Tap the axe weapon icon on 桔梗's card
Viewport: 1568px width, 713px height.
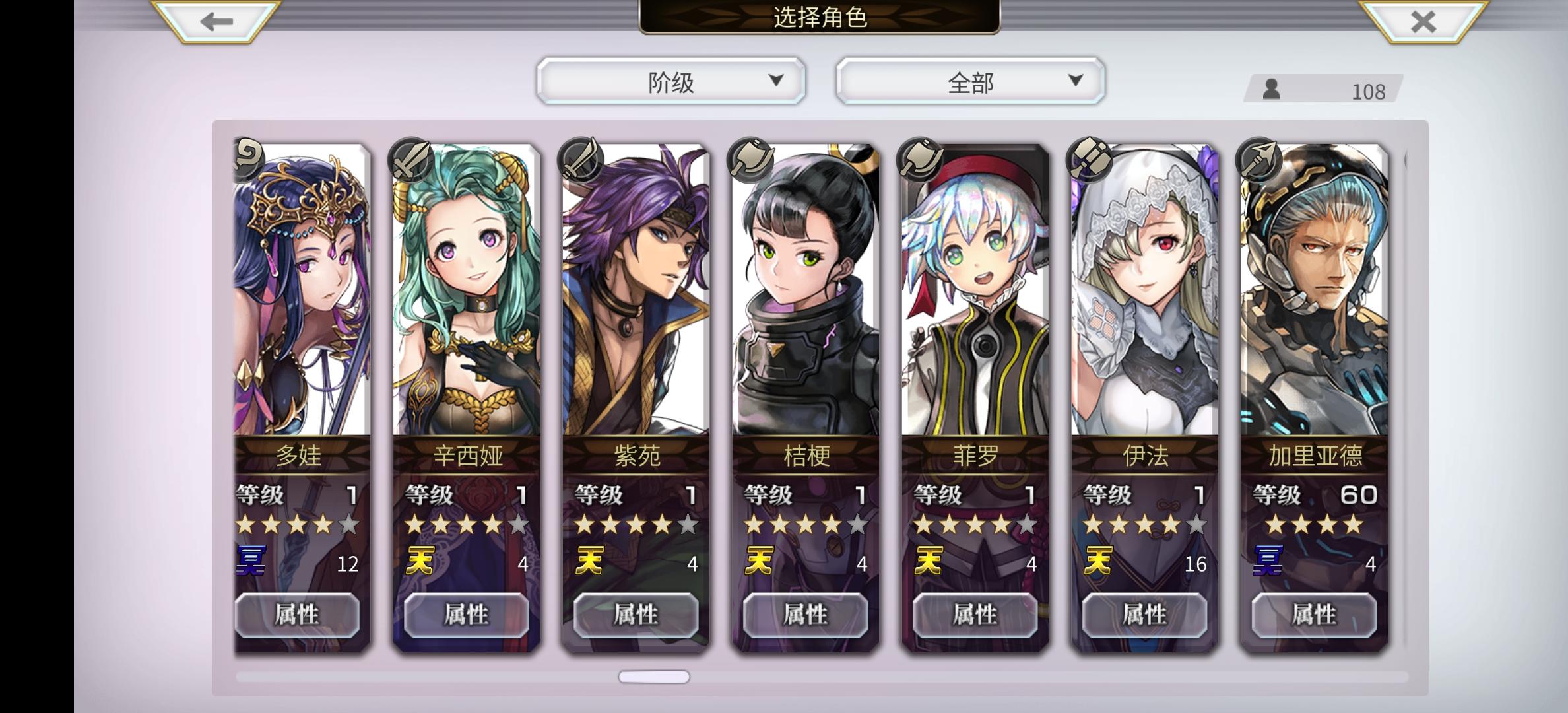tap(750, 159)
